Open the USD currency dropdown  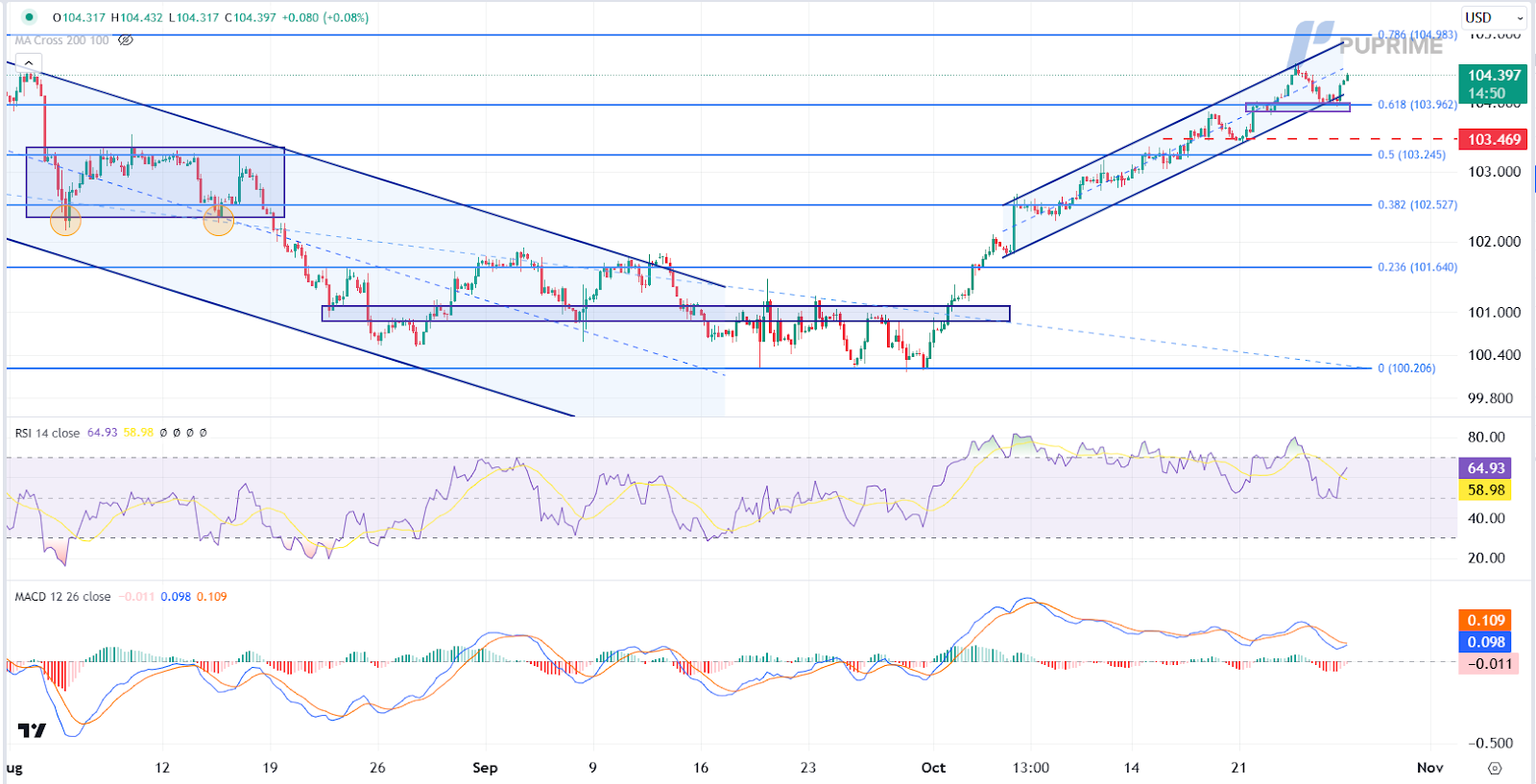pos(1494,17)
